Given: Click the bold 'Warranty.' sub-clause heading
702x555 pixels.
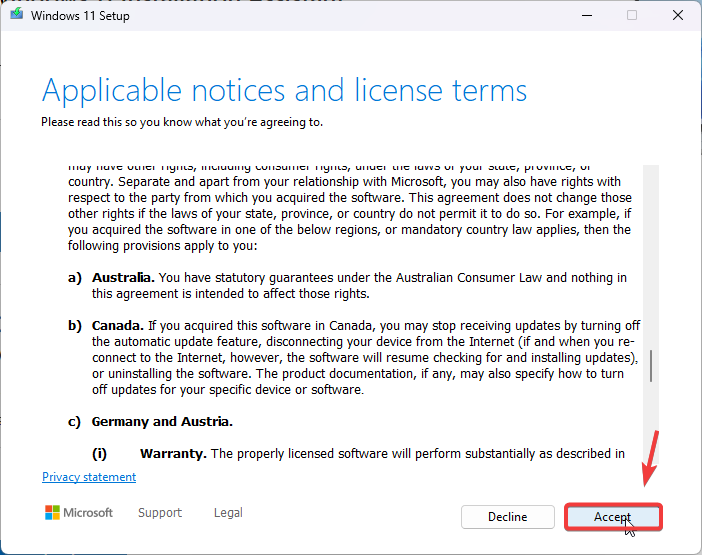Looking at the screenshot, I should [x=173, y=454].
